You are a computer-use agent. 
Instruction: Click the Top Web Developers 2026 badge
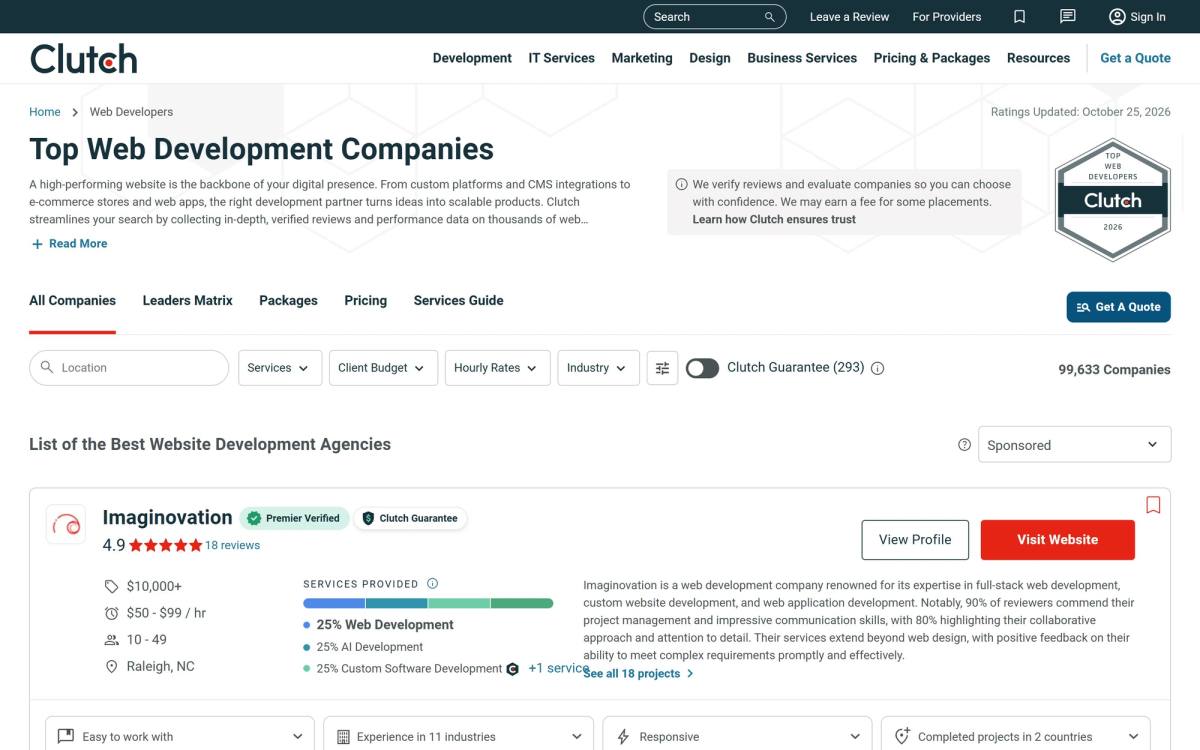click(1112, 200)
